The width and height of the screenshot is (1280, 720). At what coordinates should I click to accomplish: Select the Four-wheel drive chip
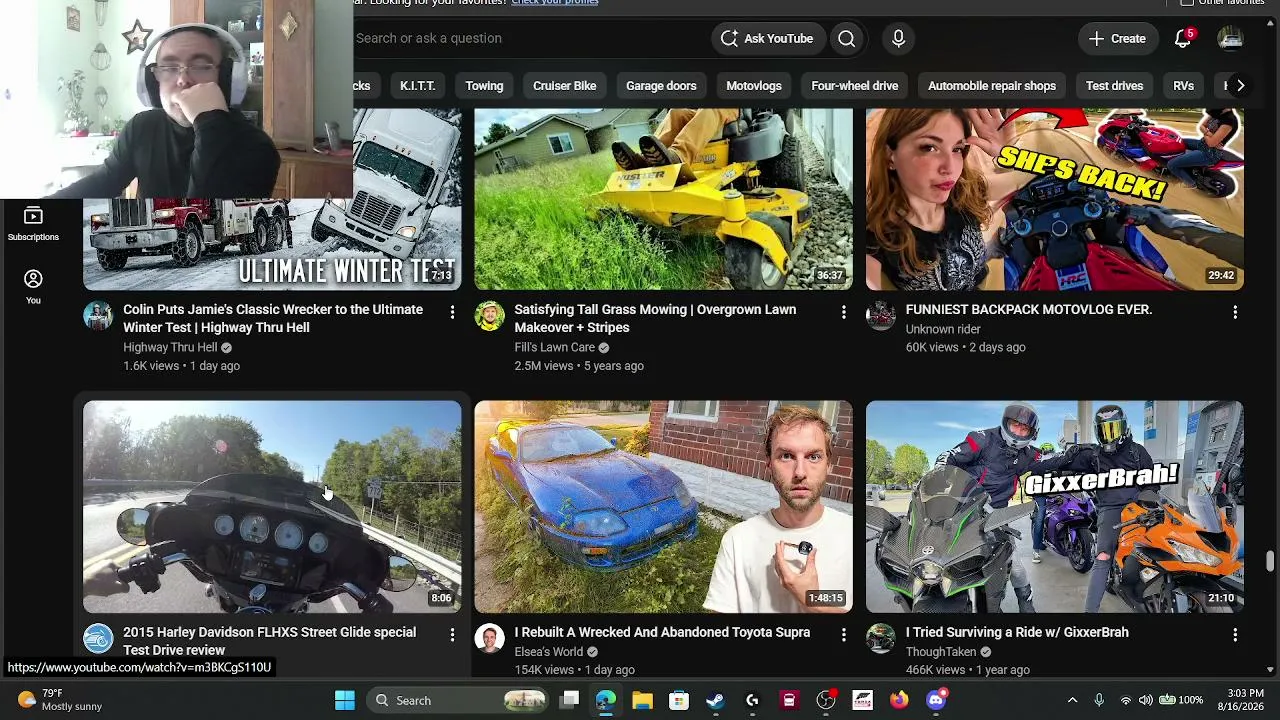click(x=855, y=86)
